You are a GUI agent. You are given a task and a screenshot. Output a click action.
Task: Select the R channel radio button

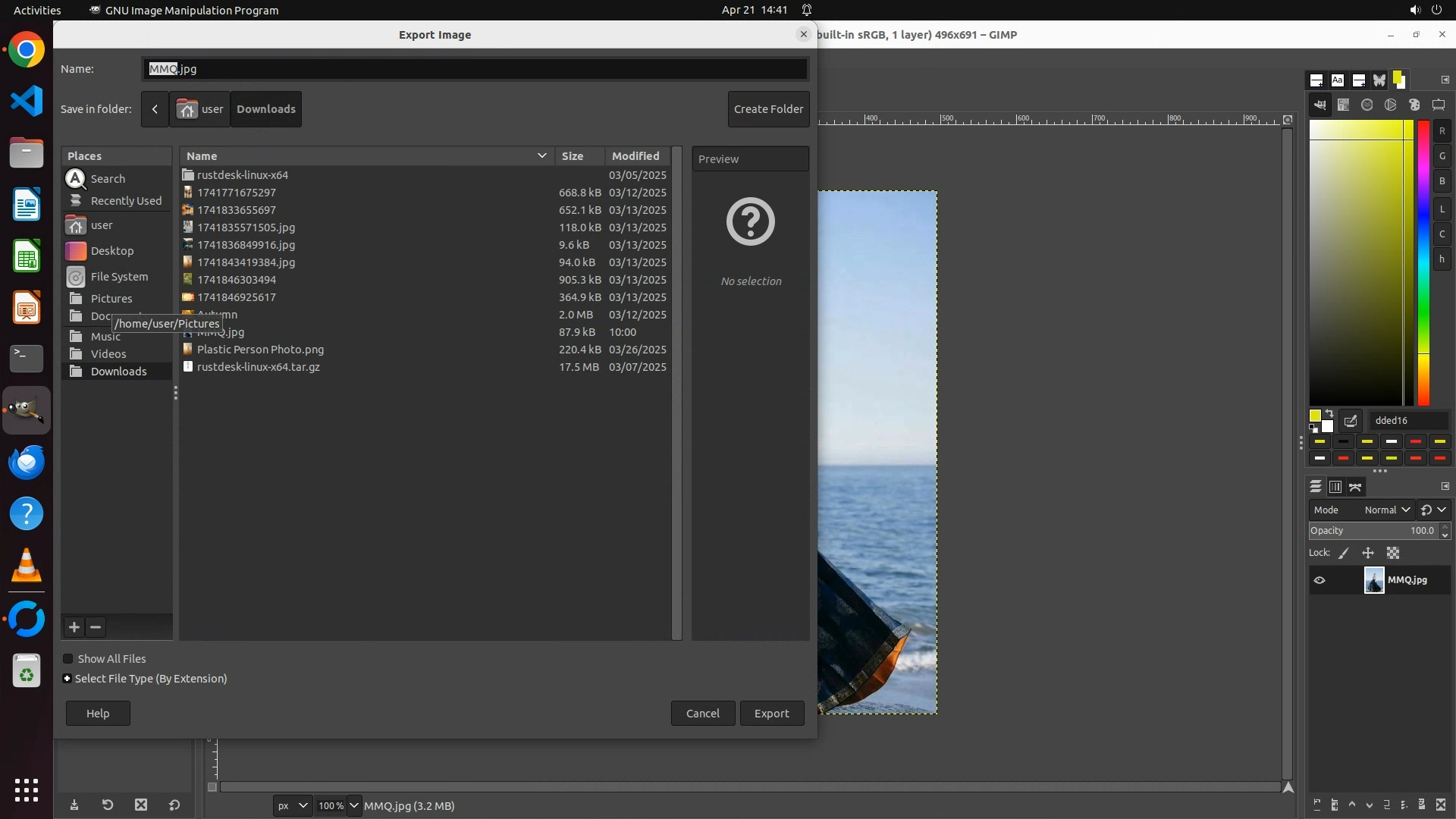point(1442,131)
